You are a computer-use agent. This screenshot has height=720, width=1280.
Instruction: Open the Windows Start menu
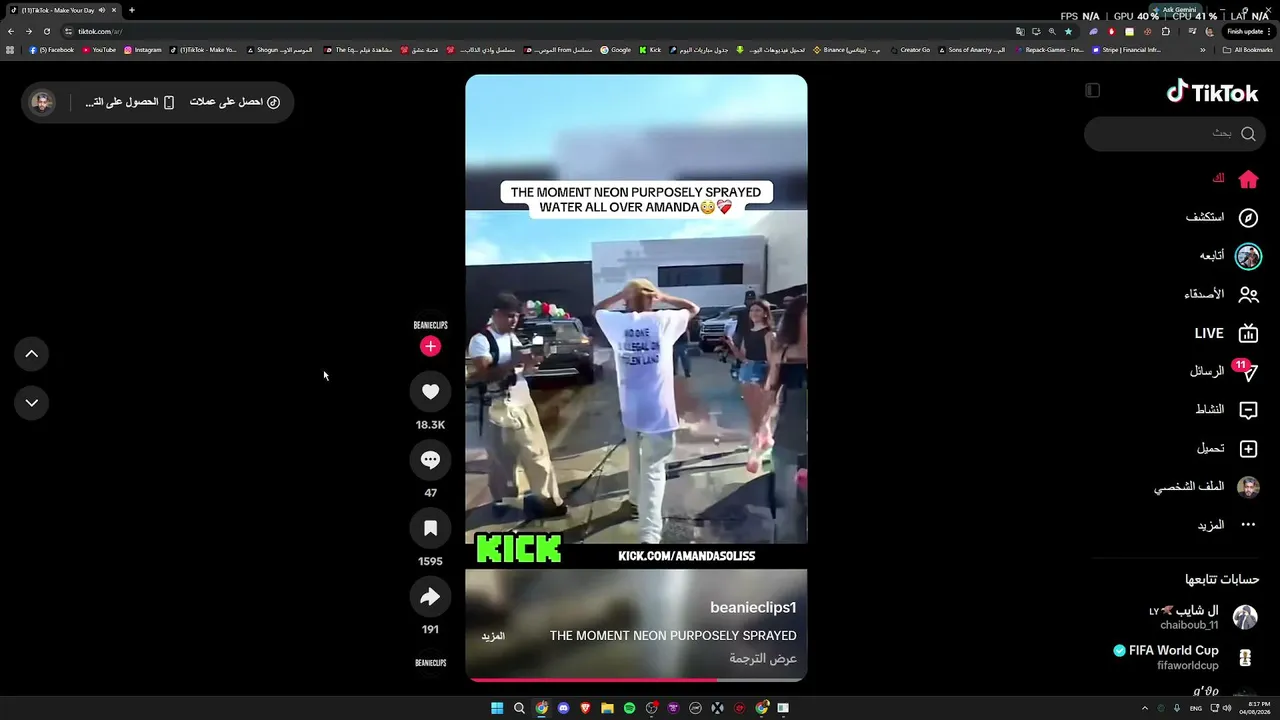point(497,708)
